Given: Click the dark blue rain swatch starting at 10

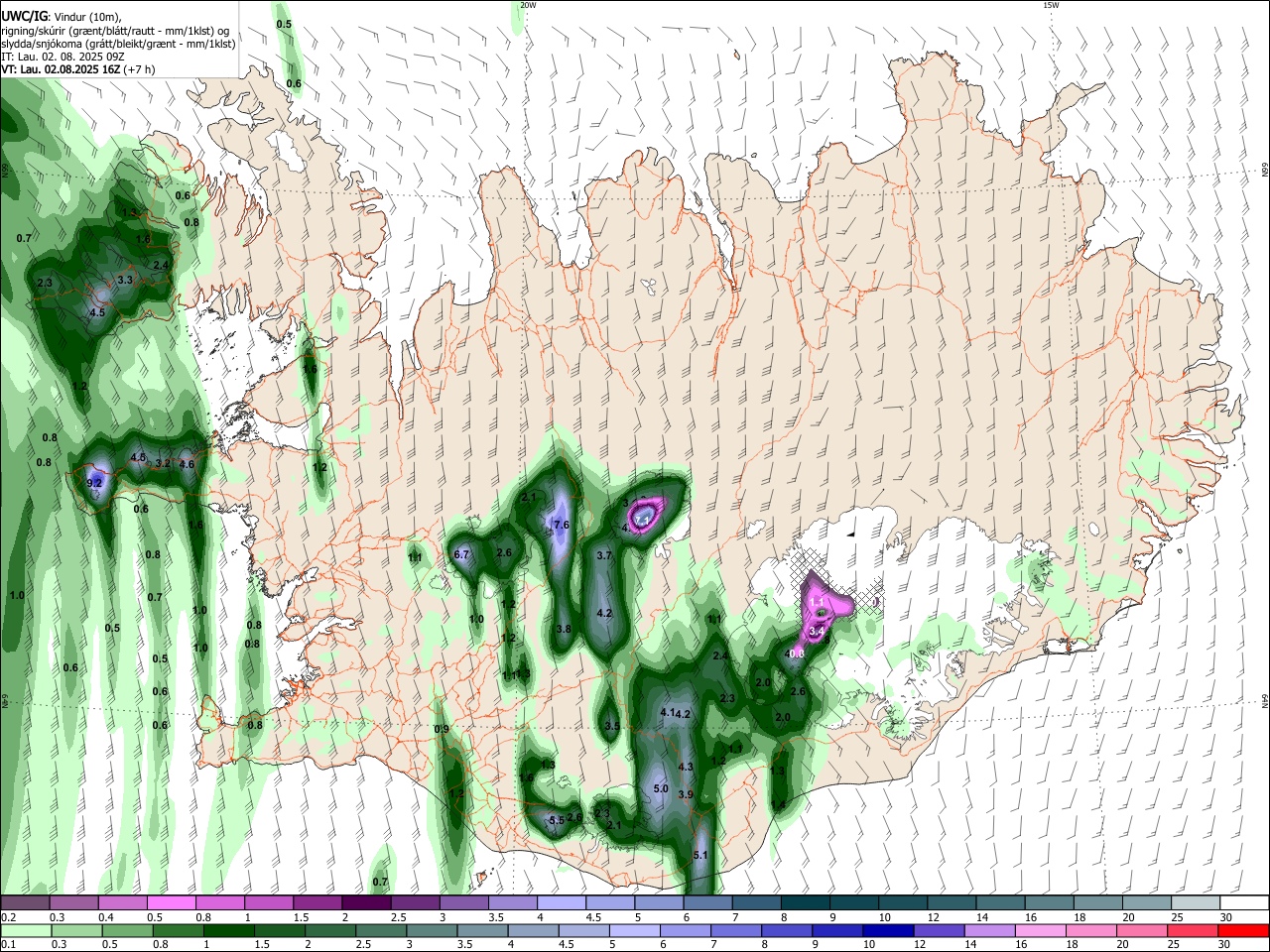Looking at the screenshot, I should (x=888, y=930).
